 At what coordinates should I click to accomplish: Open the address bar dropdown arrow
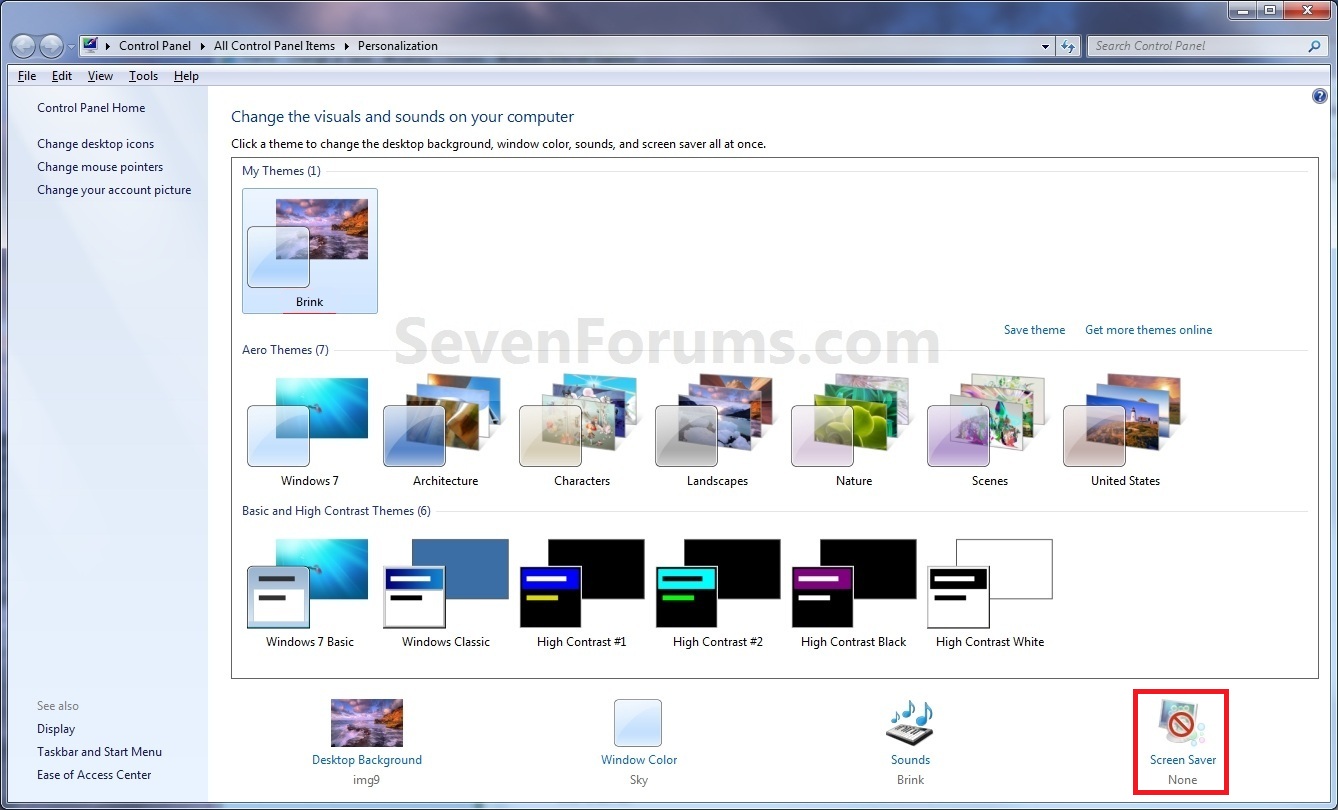point(1045,46)
